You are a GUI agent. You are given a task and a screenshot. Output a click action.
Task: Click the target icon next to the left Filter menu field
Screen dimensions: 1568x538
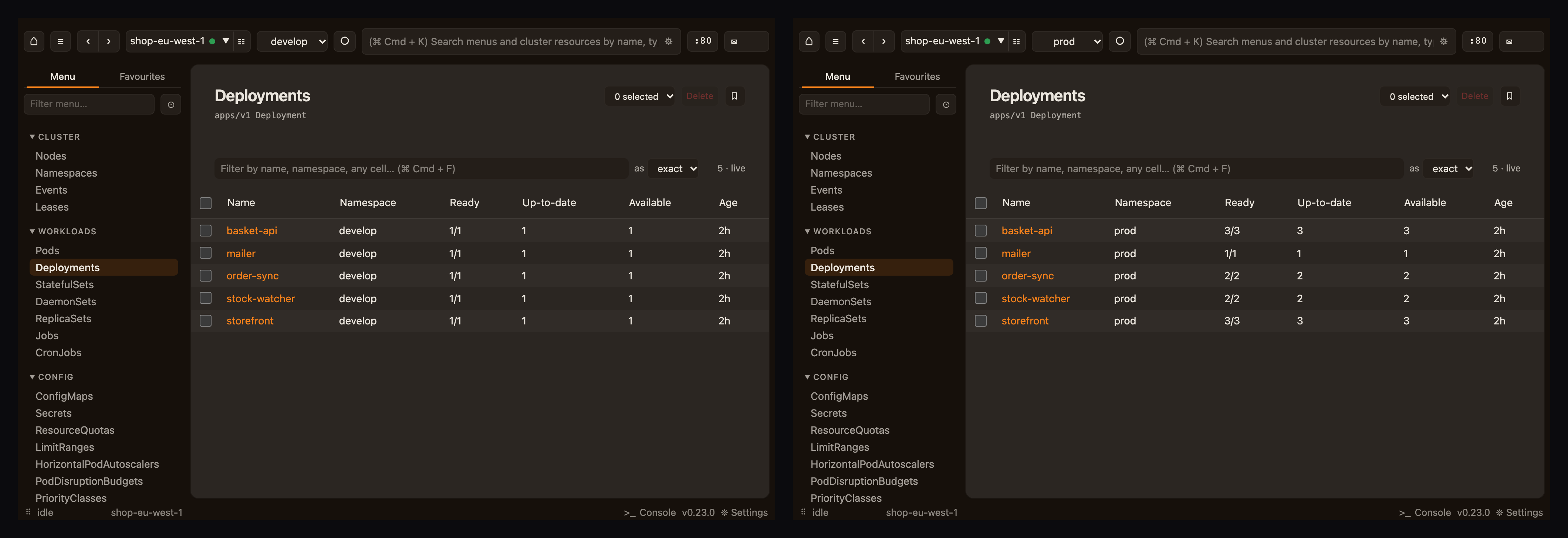[x=171, y=105]
